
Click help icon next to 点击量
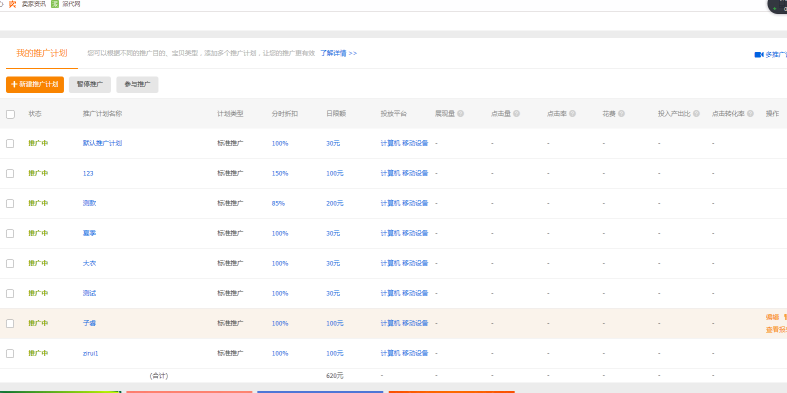tap(516, 114)
